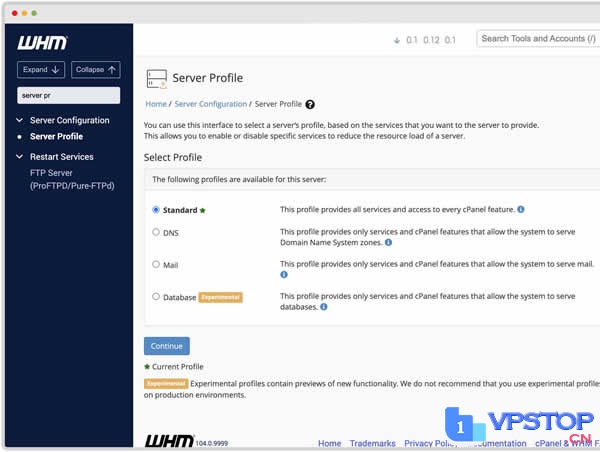Open the footer Home link
Screen dimensions: 600x452
[329, 443]
